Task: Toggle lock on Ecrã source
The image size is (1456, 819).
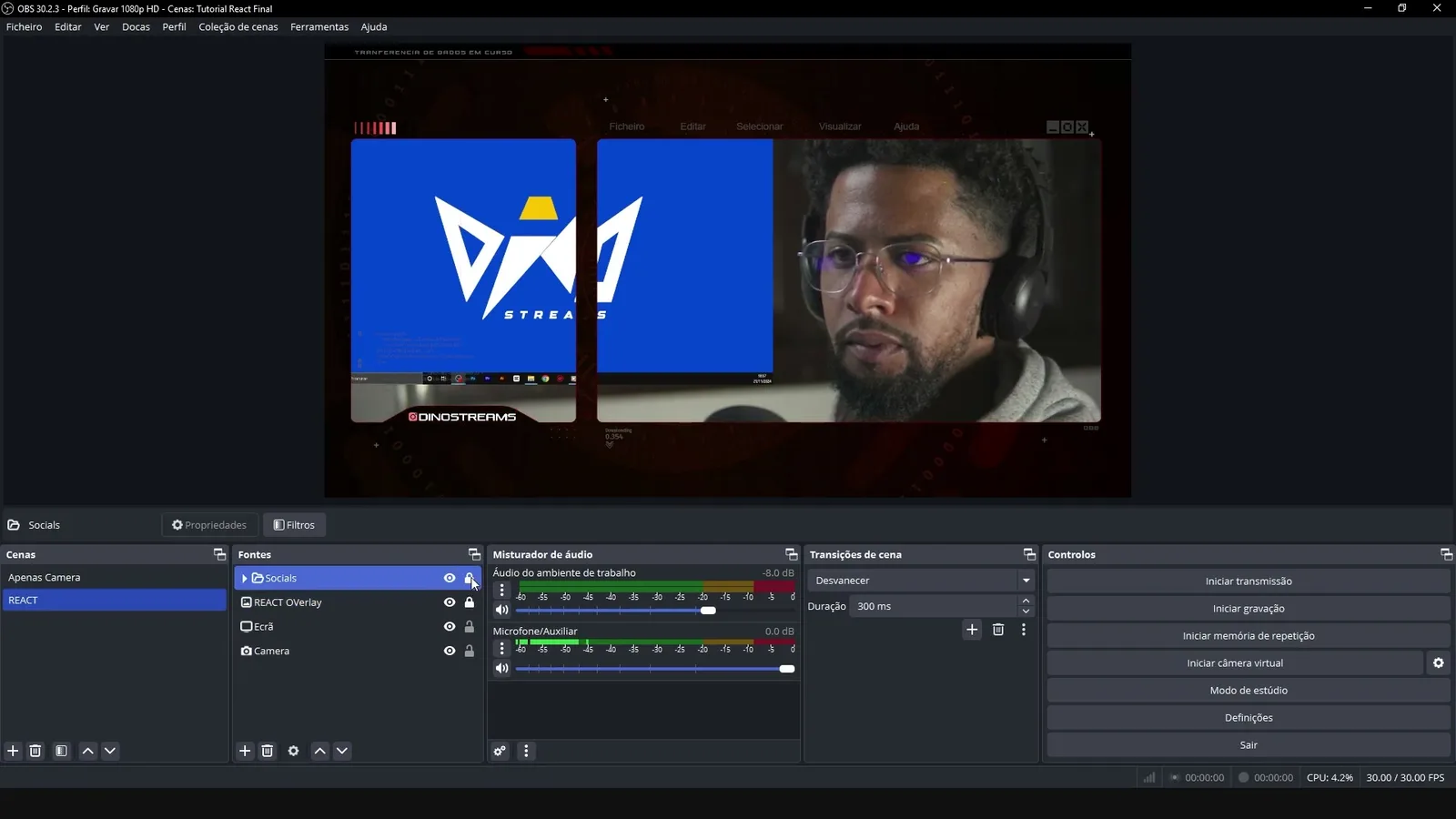Action: tap(470, 627)
